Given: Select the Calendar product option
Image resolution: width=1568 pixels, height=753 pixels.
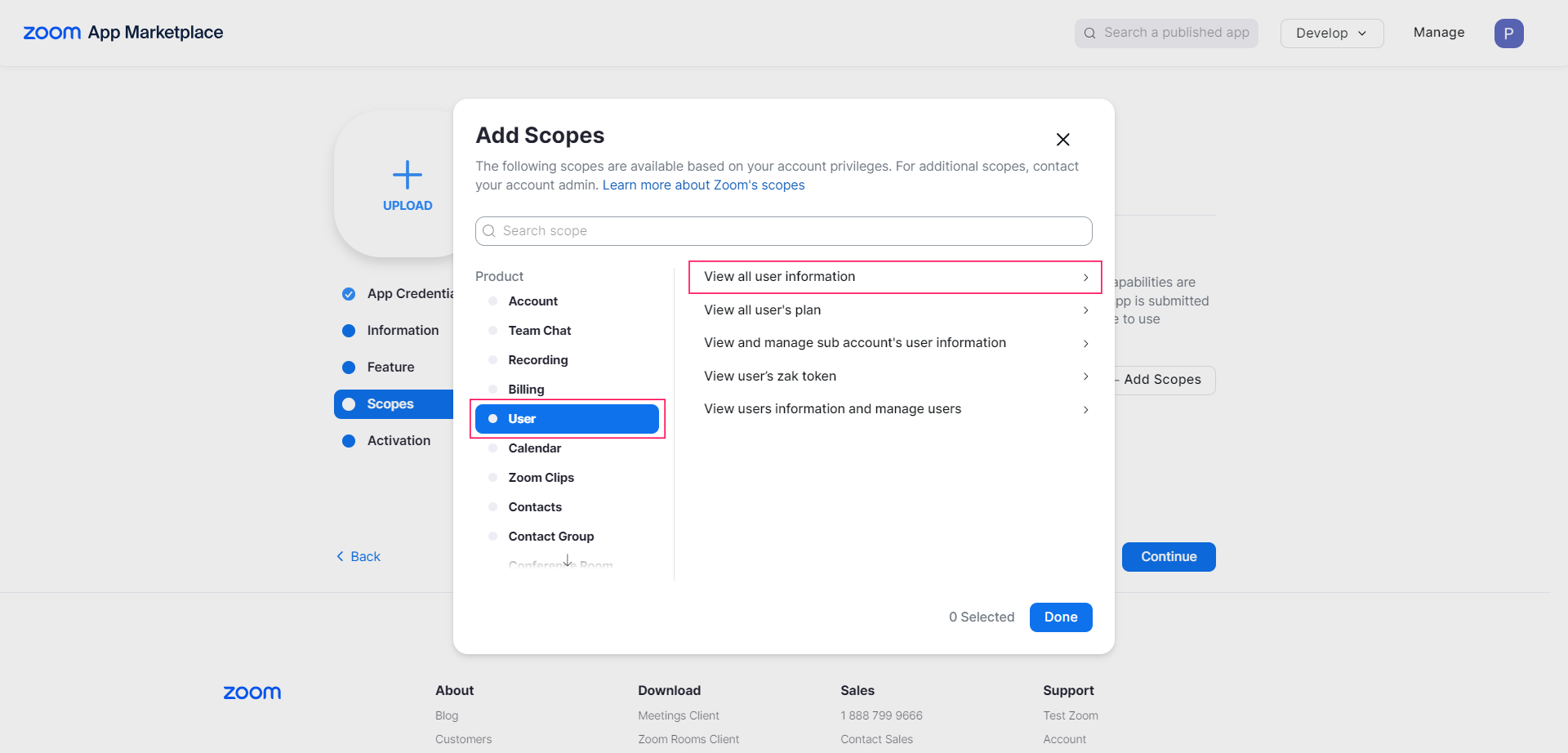Looking at the screenshot, I should (x=534, y=448).
